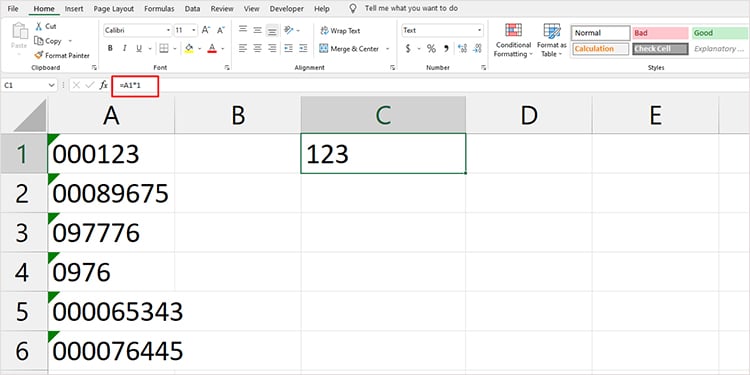This screenshot has width=750, height=375.
Task: Apply cell borders
Action: tap(164, 48)
